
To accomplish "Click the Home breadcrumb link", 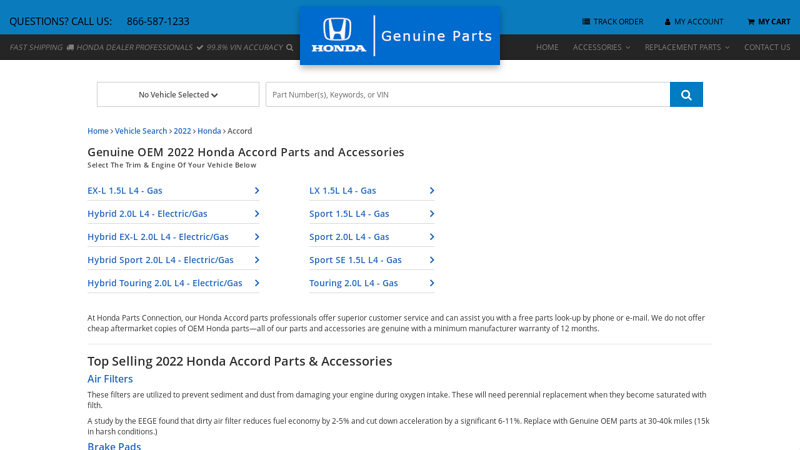I will coord(98,131).
